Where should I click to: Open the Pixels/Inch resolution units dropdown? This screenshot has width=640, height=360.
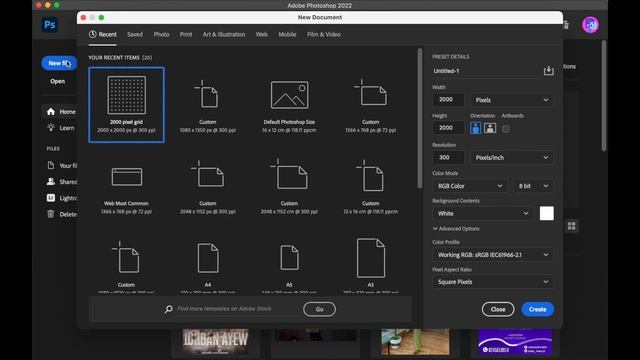(x=512, y=158)
